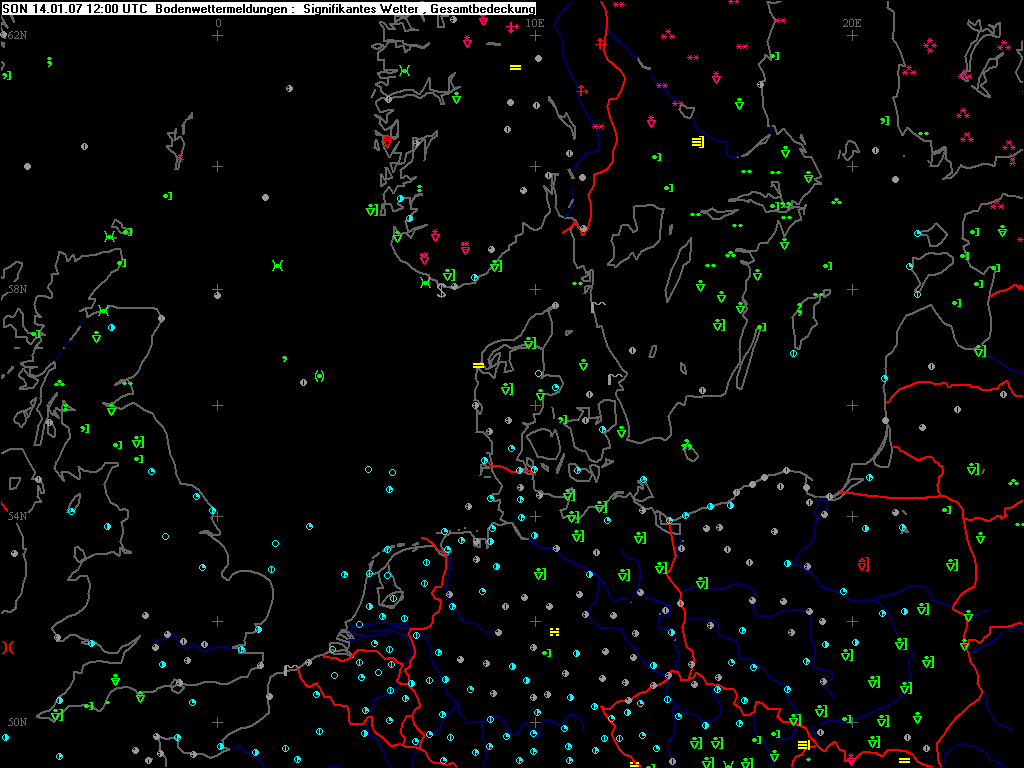The image size is (1024, 768).
Task: Click the yellow fog symbol off Denmark's west coast
Action: tap(478, 365)
